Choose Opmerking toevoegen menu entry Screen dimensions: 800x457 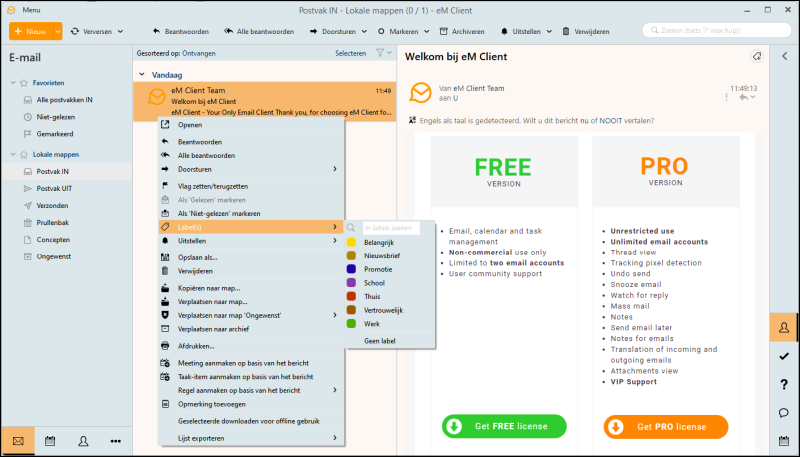tap(251, 404)
